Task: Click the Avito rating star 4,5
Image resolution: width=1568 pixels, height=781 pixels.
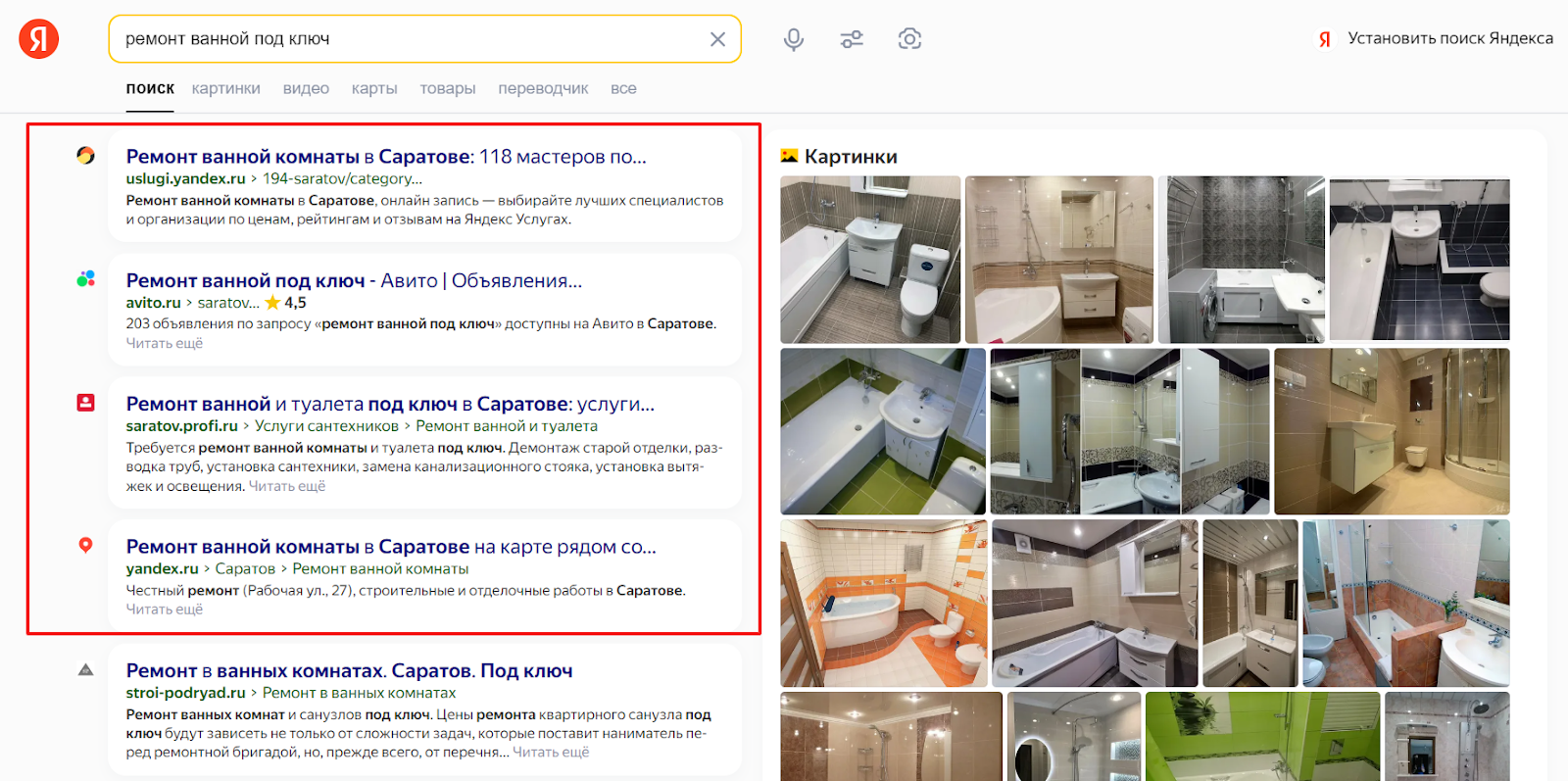Action: [285, 303]
